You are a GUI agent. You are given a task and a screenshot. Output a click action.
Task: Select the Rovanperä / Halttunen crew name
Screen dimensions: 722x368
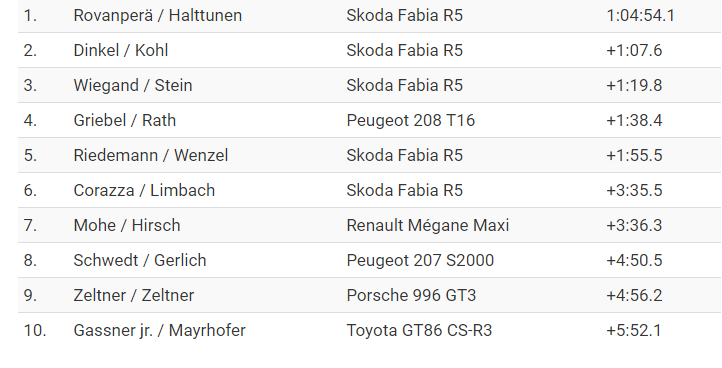click(157, 15)
